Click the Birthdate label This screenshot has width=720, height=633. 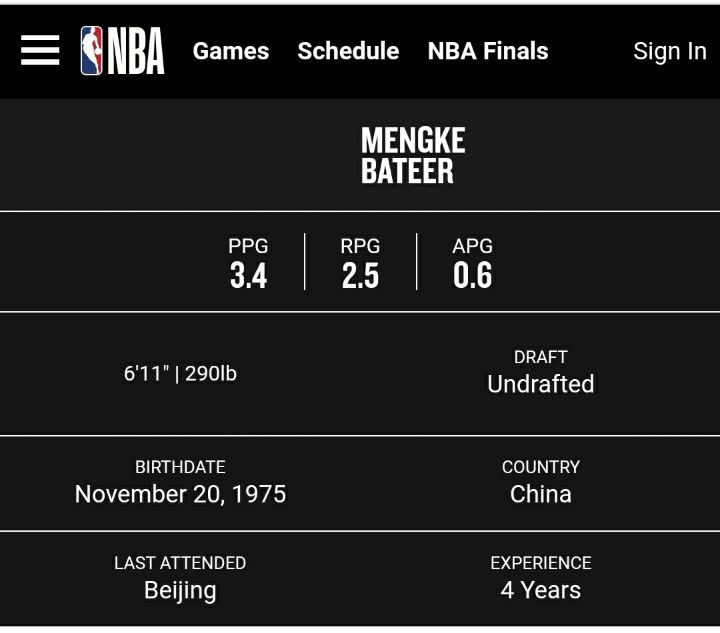click(x=180, y=467)
